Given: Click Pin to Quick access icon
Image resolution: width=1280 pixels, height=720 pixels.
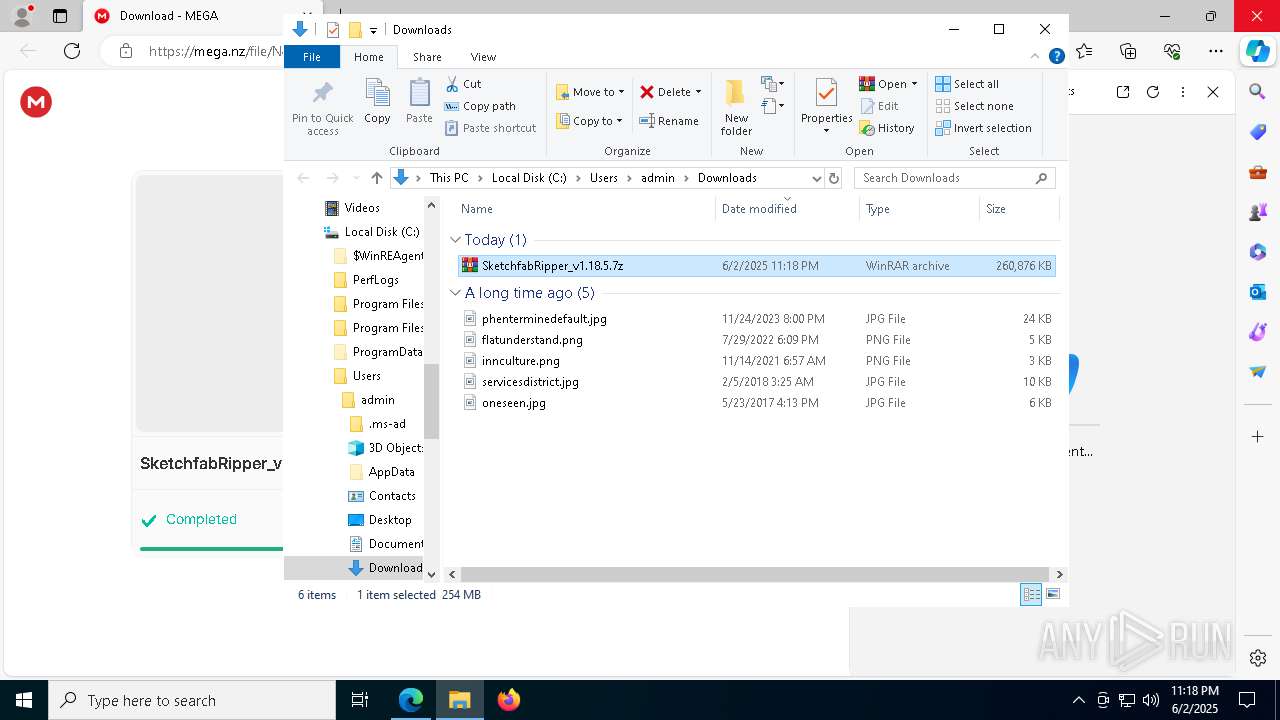Looking at the screenshot, I should pos(322,94).
